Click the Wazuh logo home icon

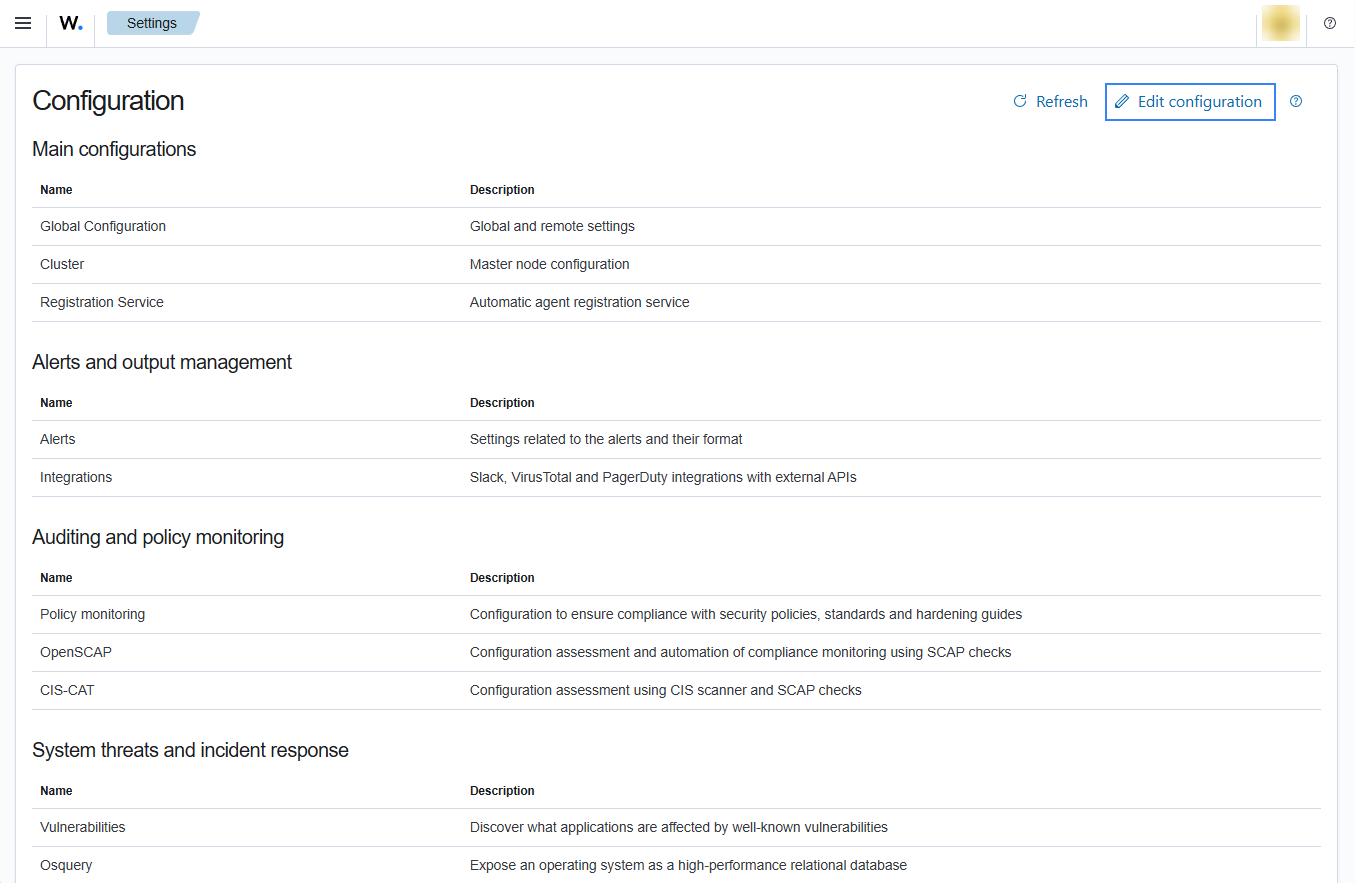tap(70, 23)
